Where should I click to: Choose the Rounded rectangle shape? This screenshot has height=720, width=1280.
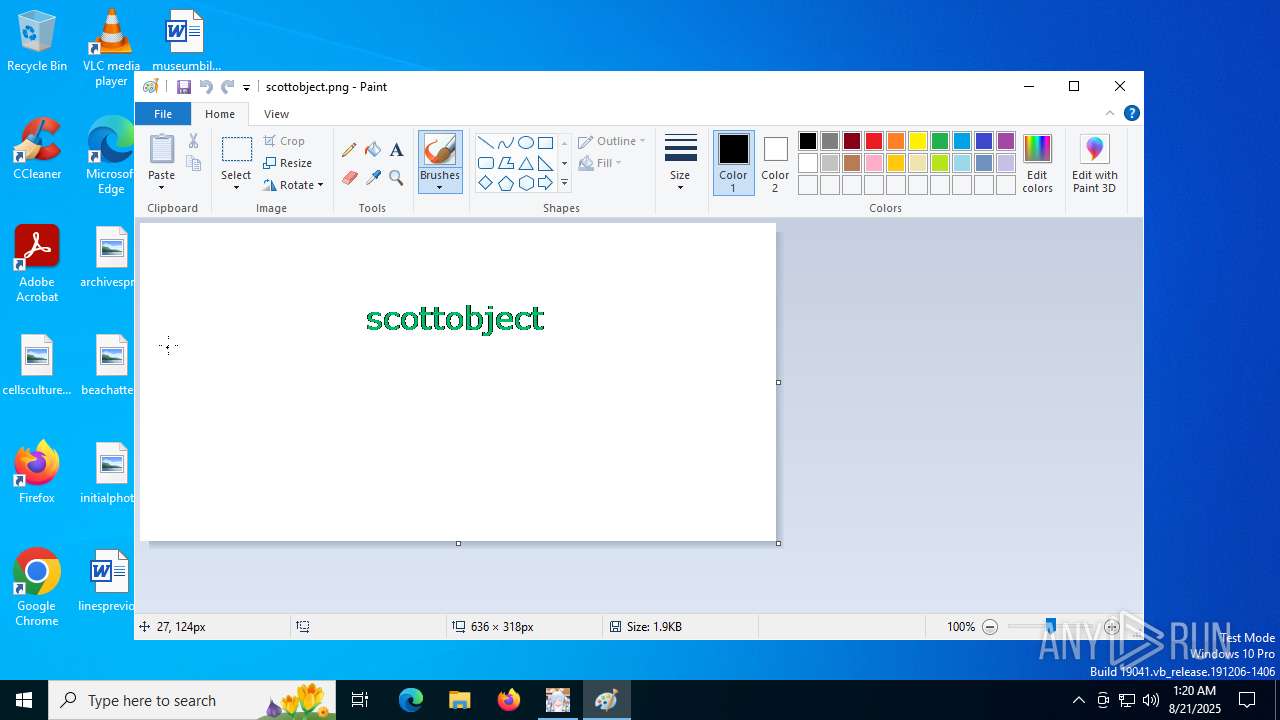pyautogui.click(x=485, y=163)
